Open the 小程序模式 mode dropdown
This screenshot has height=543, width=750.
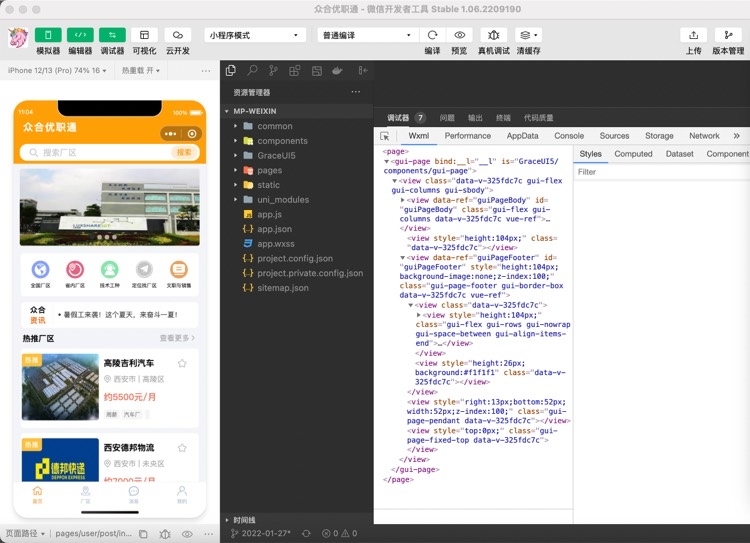point(255,35)
